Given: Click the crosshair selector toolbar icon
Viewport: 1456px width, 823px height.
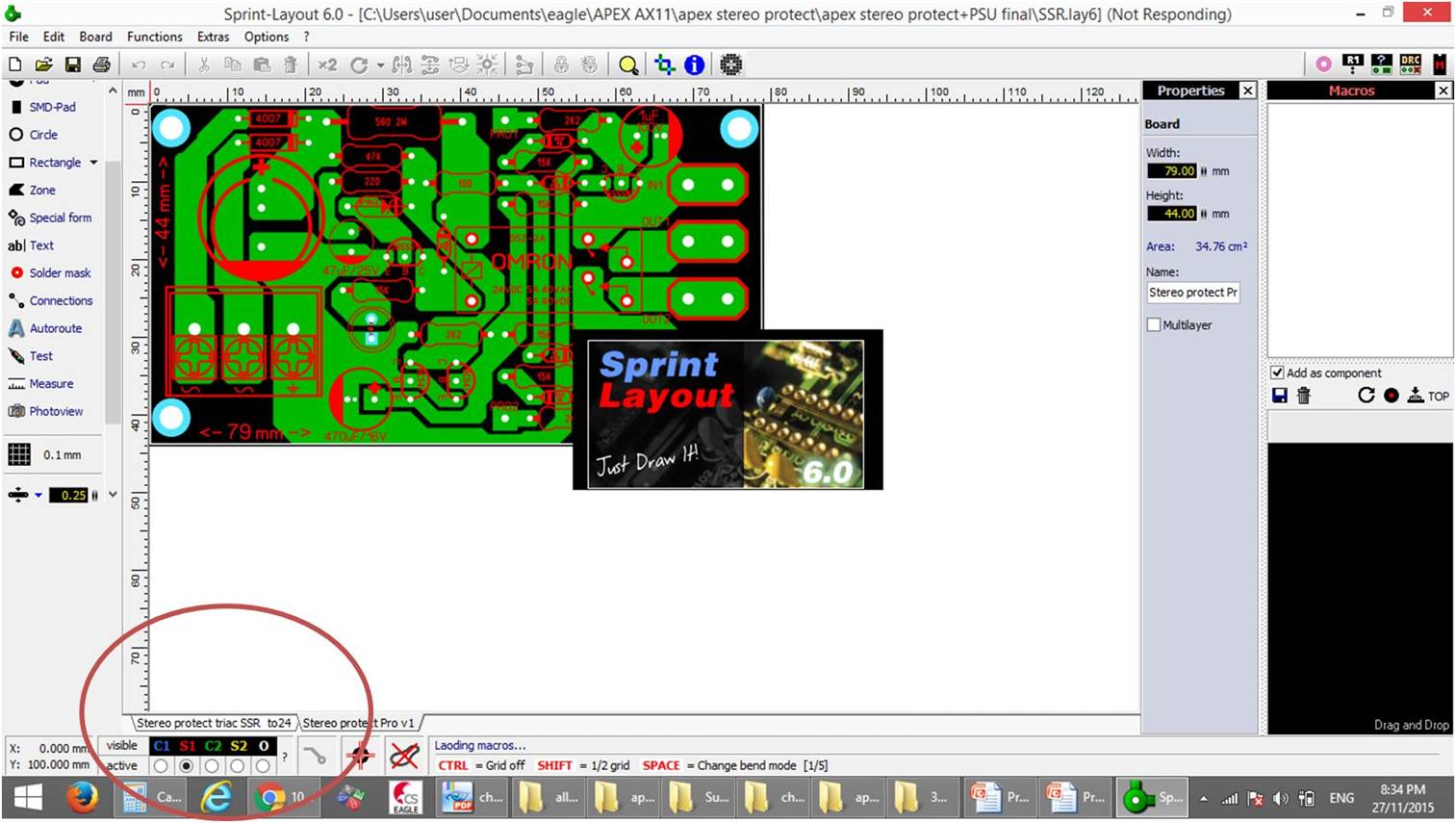Looking at the screenshot, I should pyautogui.click(x=665, y=64).
